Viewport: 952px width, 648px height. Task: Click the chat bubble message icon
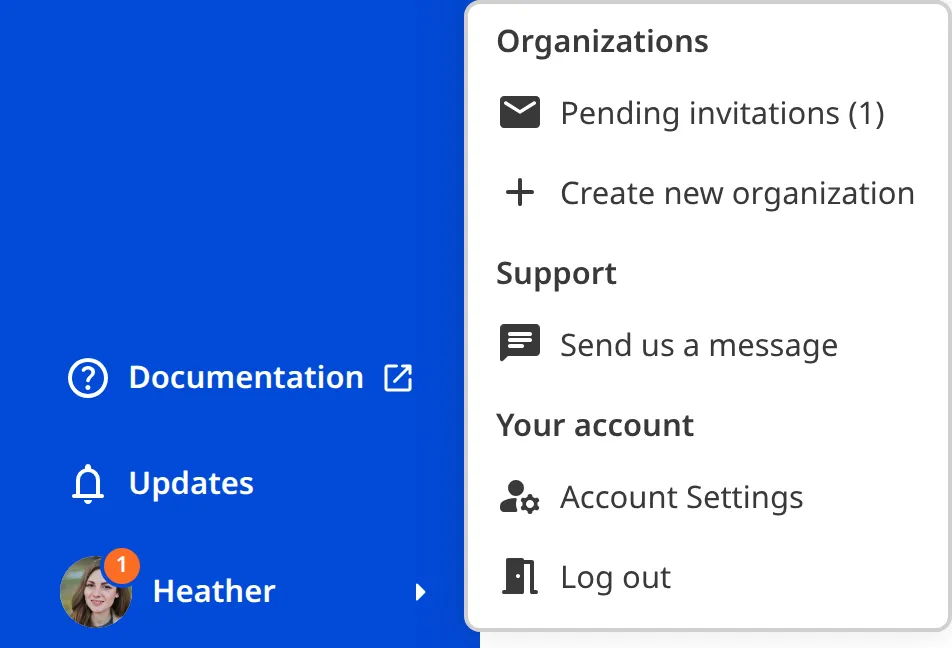[520, 343]
